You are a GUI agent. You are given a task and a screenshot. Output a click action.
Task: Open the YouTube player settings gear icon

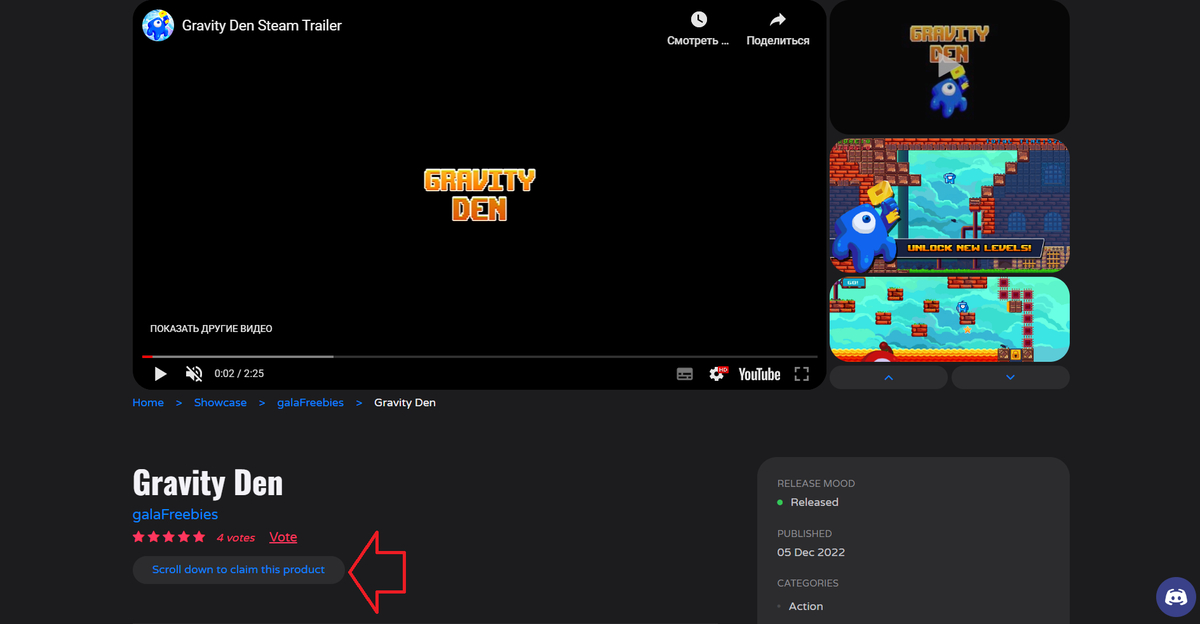717,373
